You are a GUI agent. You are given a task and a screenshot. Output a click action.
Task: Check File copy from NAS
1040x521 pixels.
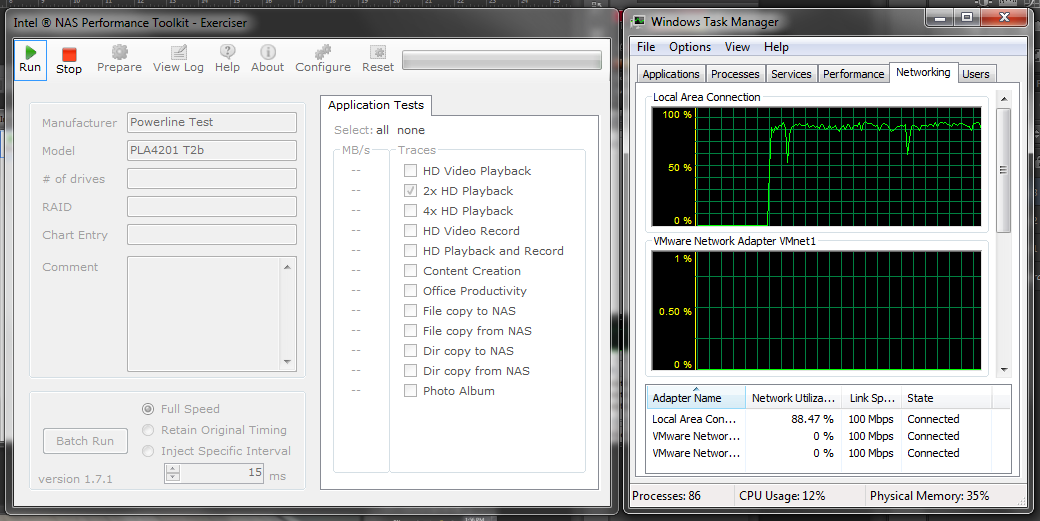pyautogui.click(x=411, y=330)
